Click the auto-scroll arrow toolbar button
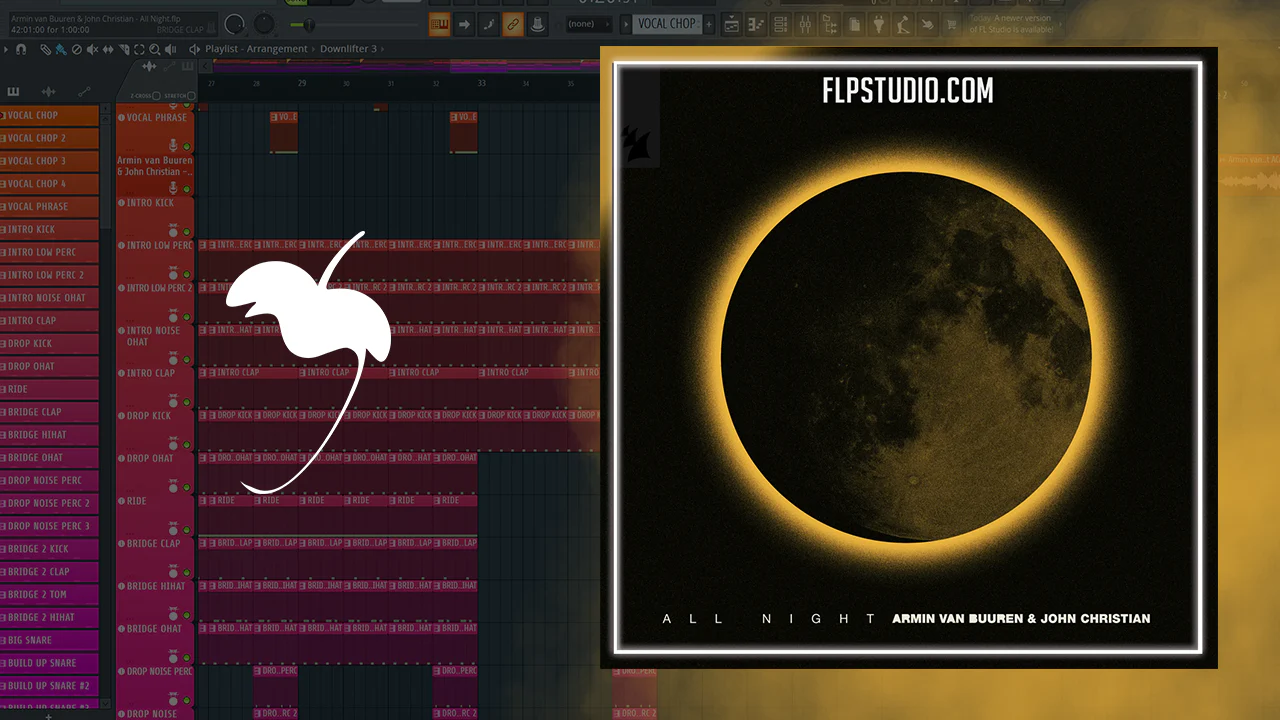The width and height of the screenshot is (1280, 720). tap(464, 24)
